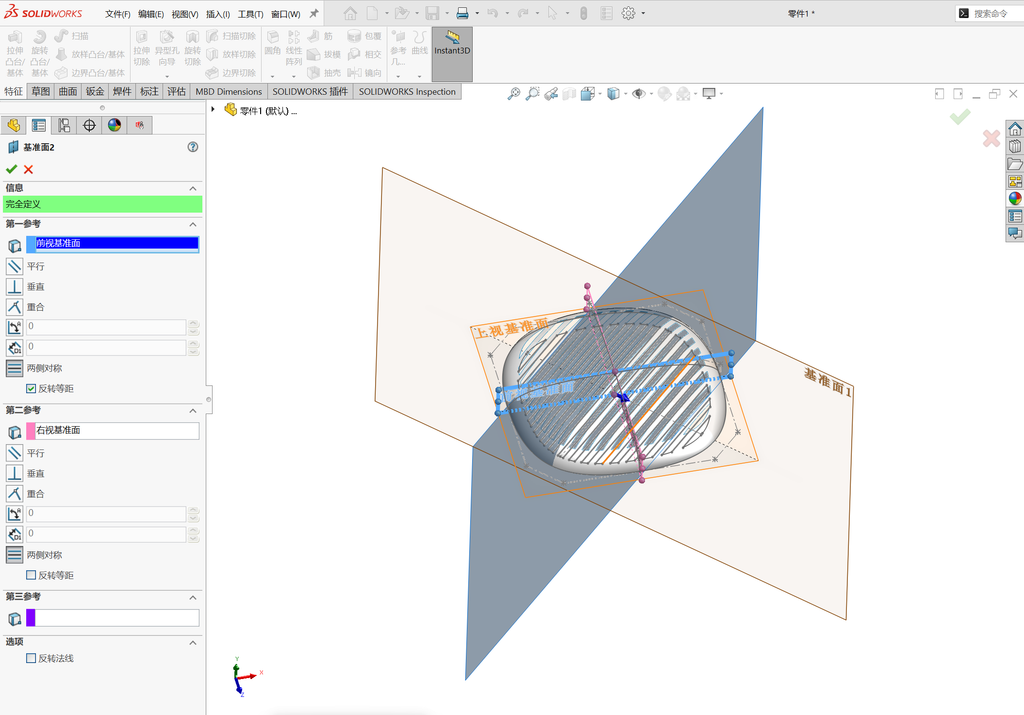The height and width of the screenshot is (715, 1024).
Task: Switch to the 评估 tab
Action: [176, 91]
